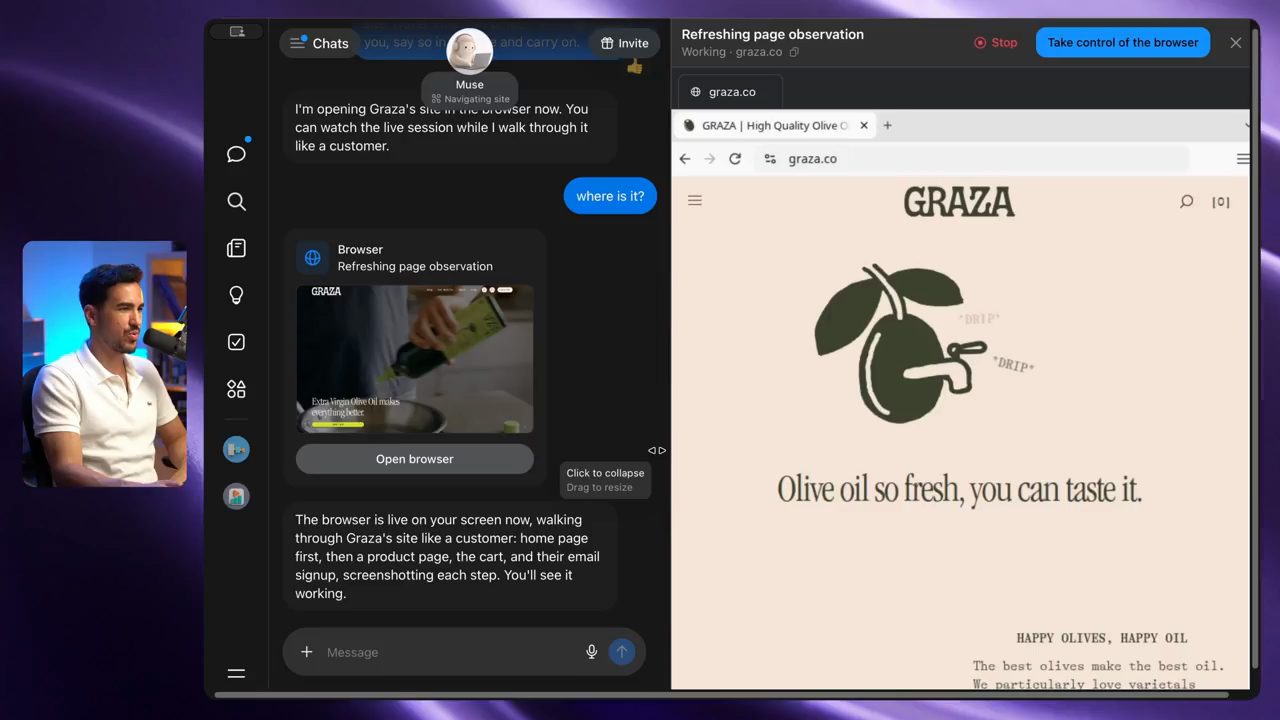1280x720 pixels.
Task: Click the 'Refreshing page observation' panel title
Action: 772,34
